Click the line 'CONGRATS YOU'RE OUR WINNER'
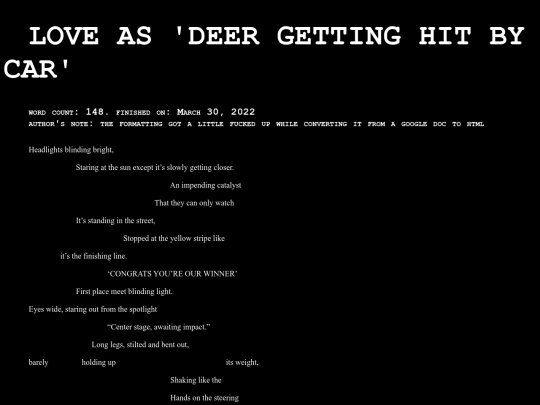540x405 pixels. [x=172, y=274]
